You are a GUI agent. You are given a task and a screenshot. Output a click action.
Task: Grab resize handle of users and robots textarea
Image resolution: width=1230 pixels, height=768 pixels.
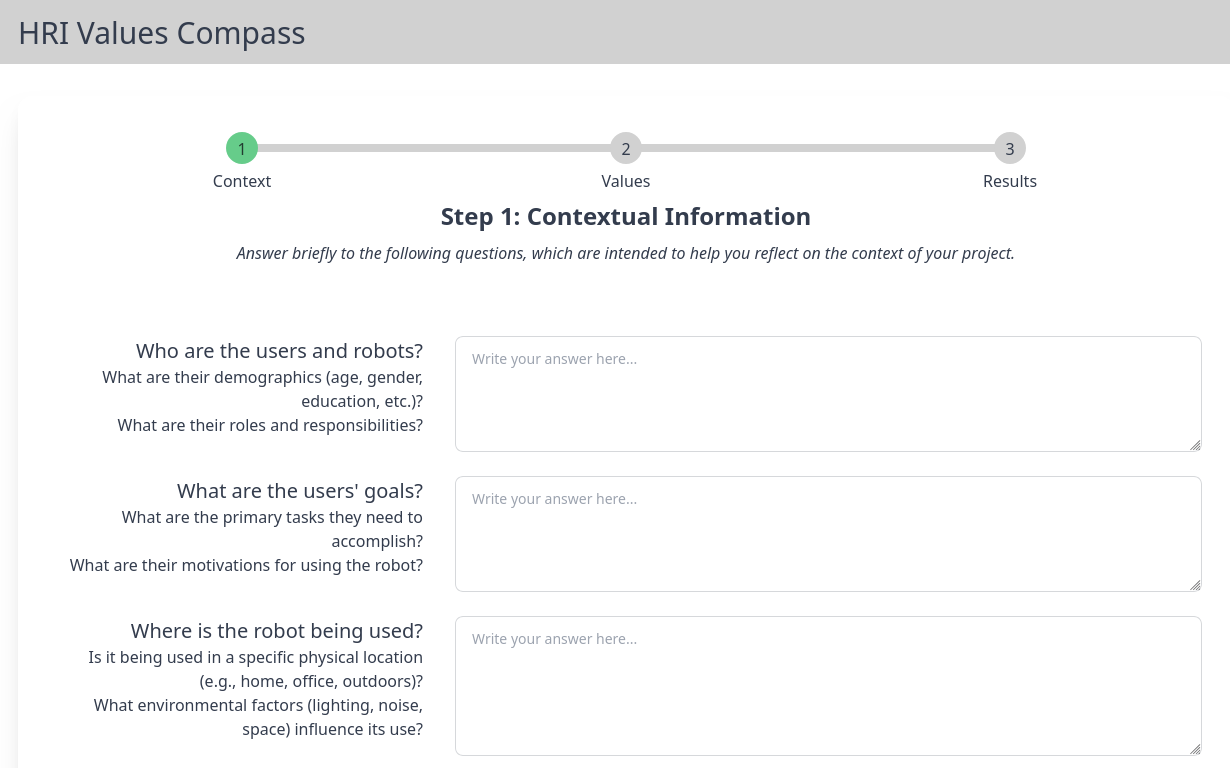click(1195, 445)
